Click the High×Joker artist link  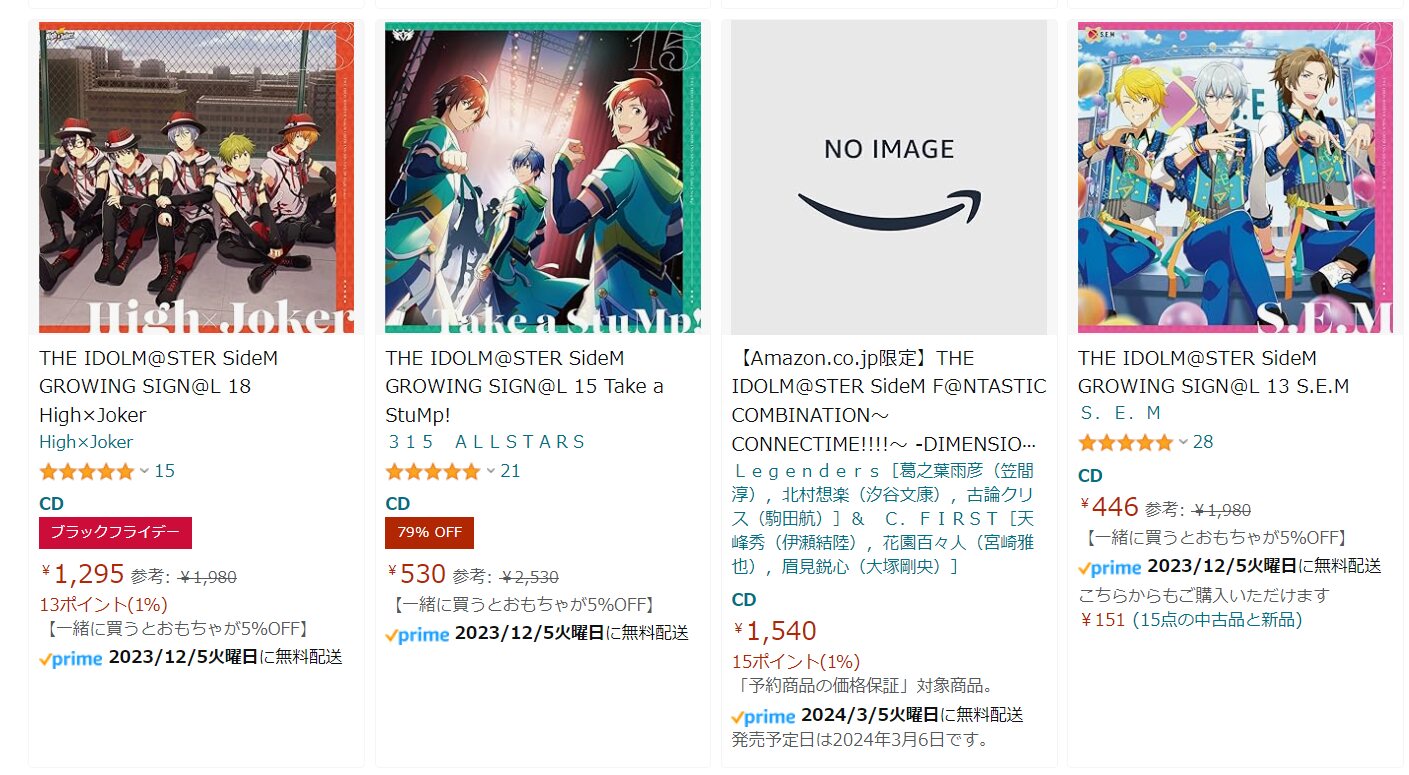click(86, 442)
